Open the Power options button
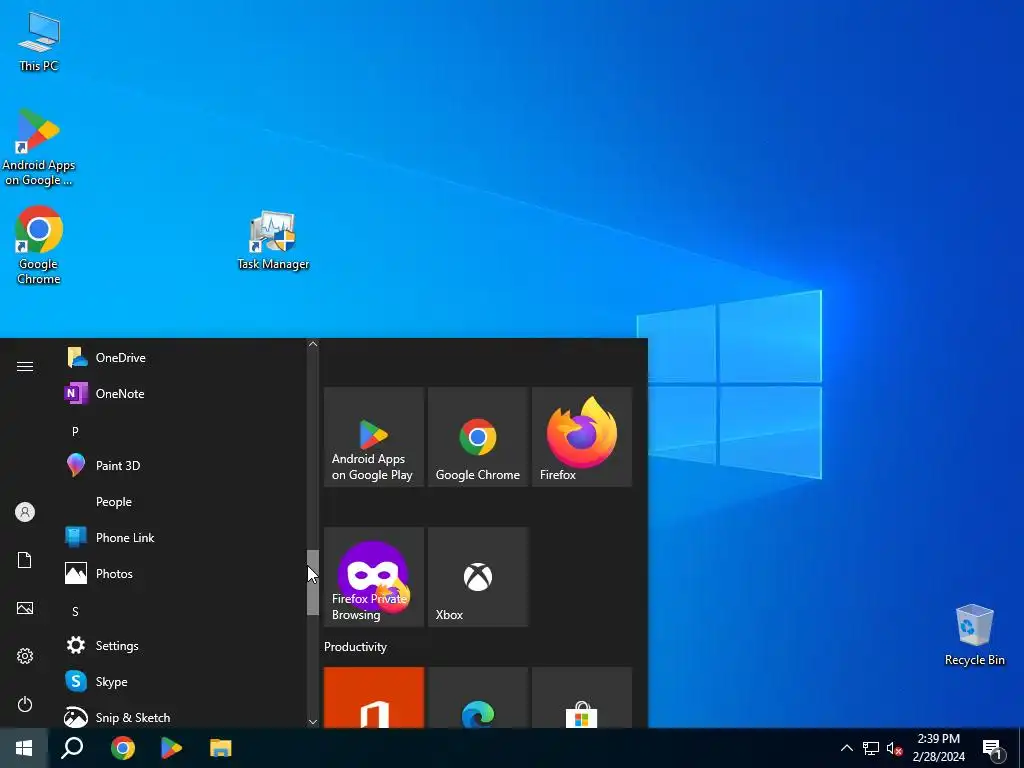The image size is (1024, 768). coord(25,704)
